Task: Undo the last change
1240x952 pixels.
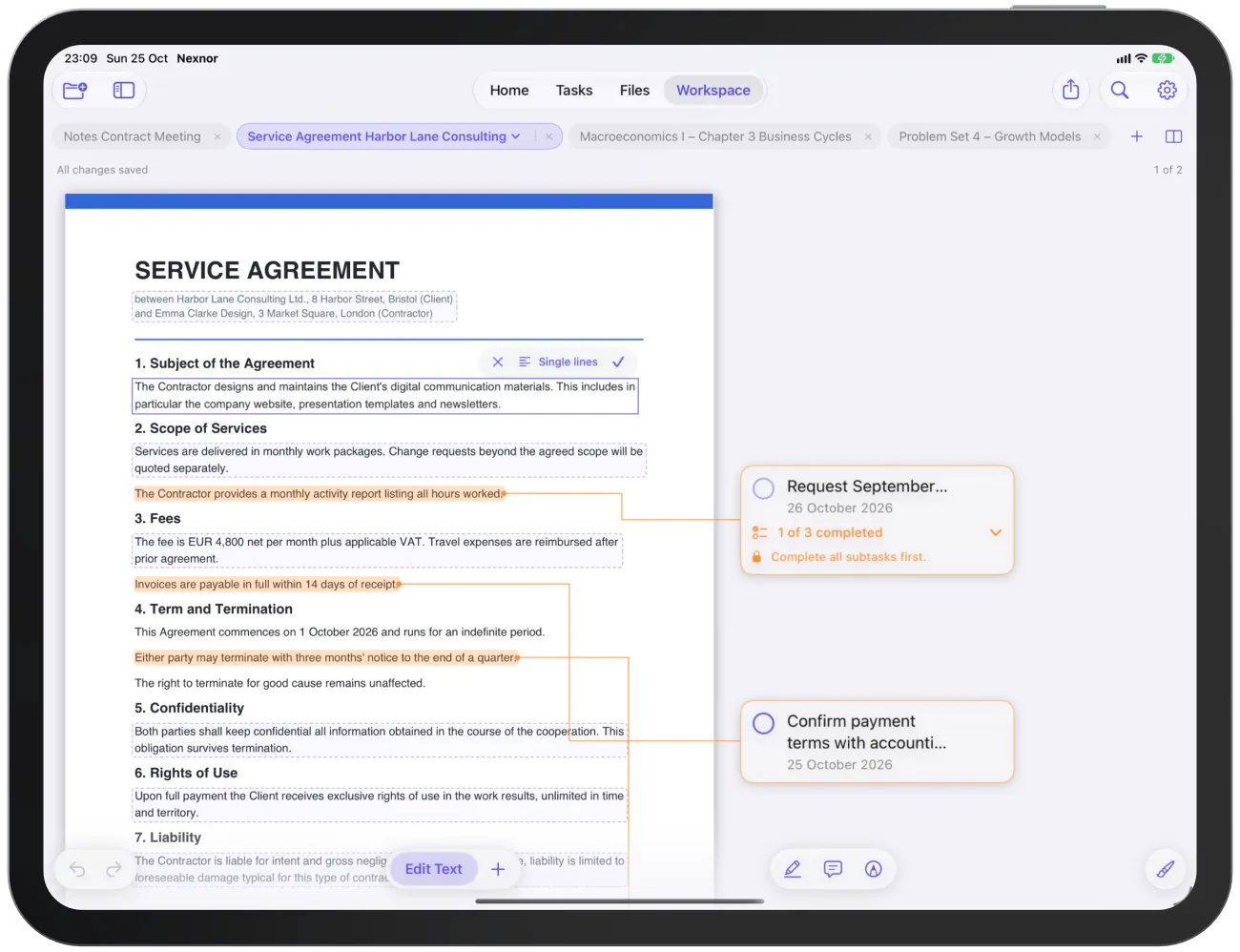Action: (77, 869)
